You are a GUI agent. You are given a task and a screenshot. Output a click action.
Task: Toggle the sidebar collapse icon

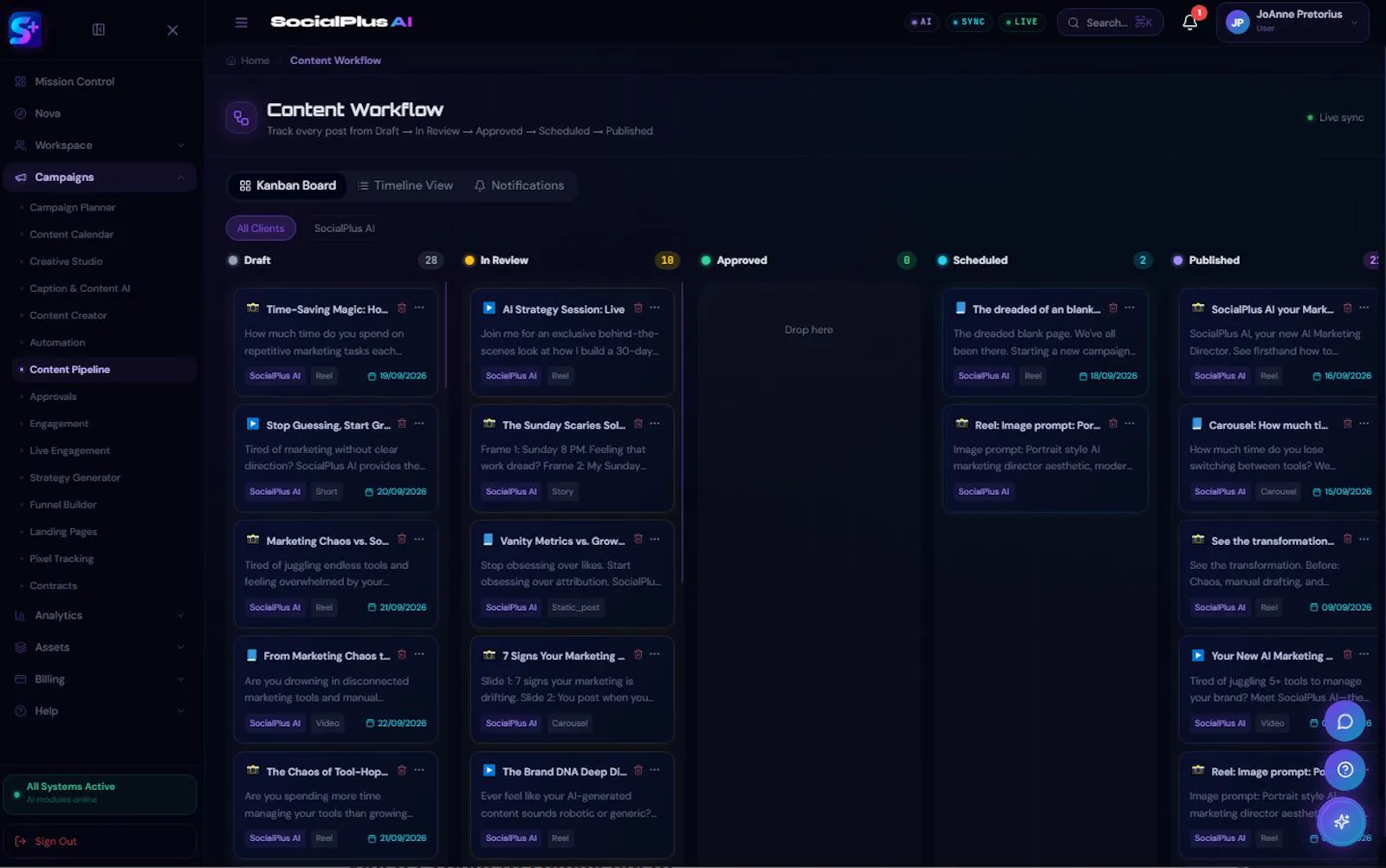(99, 29)
